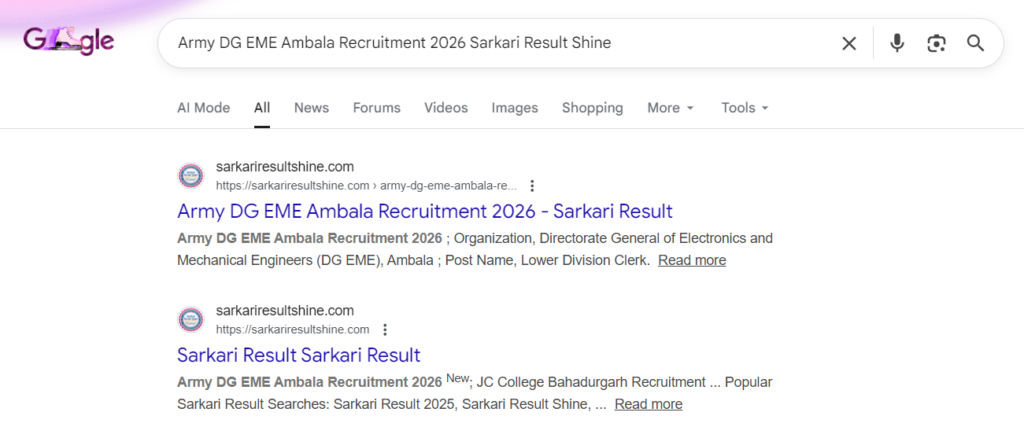Submit search with magnifier icon
The image size is (1024, 438).
click(x=975, y=43)
